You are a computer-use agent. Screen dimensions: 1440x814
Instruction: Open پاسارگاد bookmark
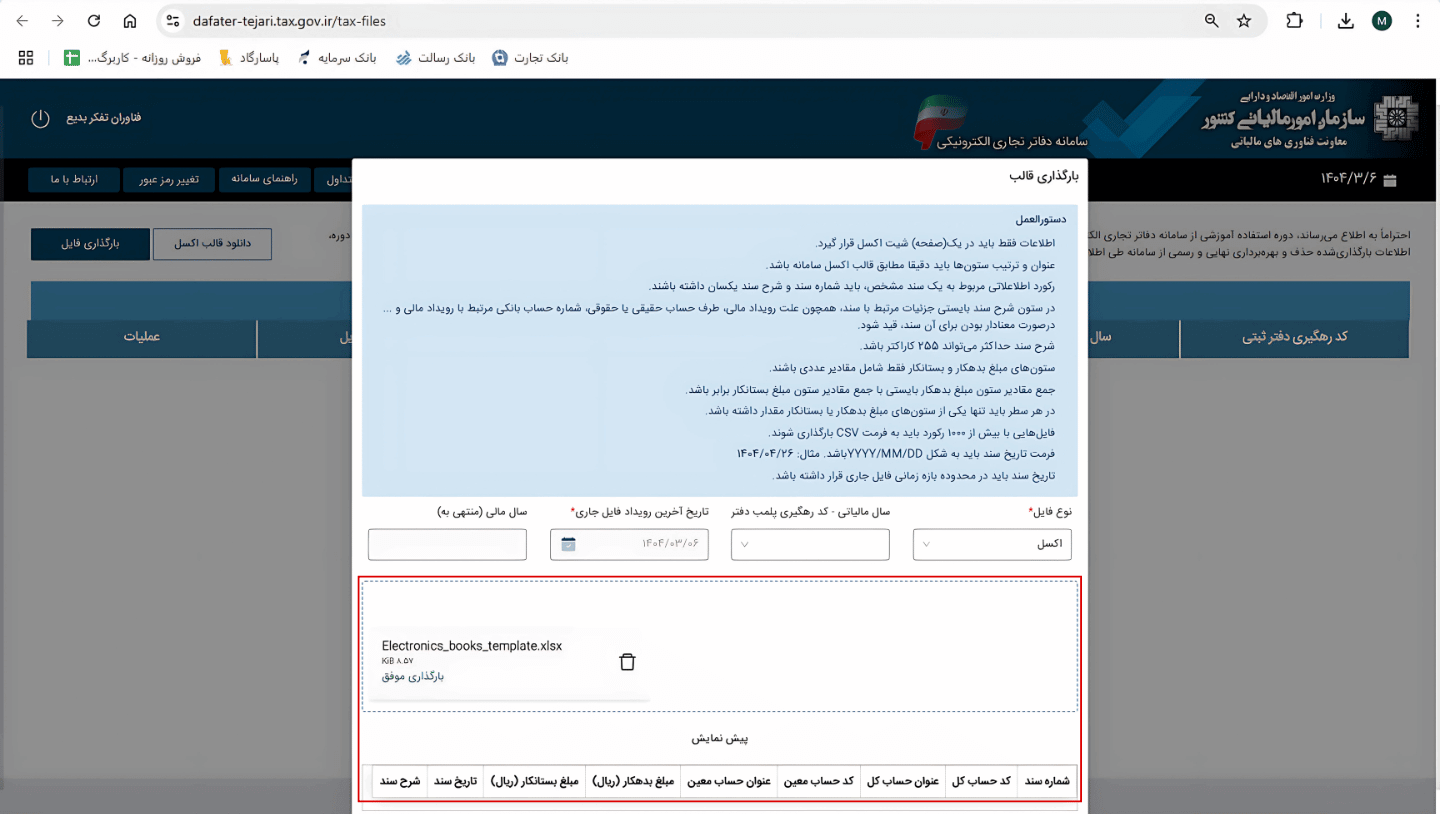click(x=248, y=58)
